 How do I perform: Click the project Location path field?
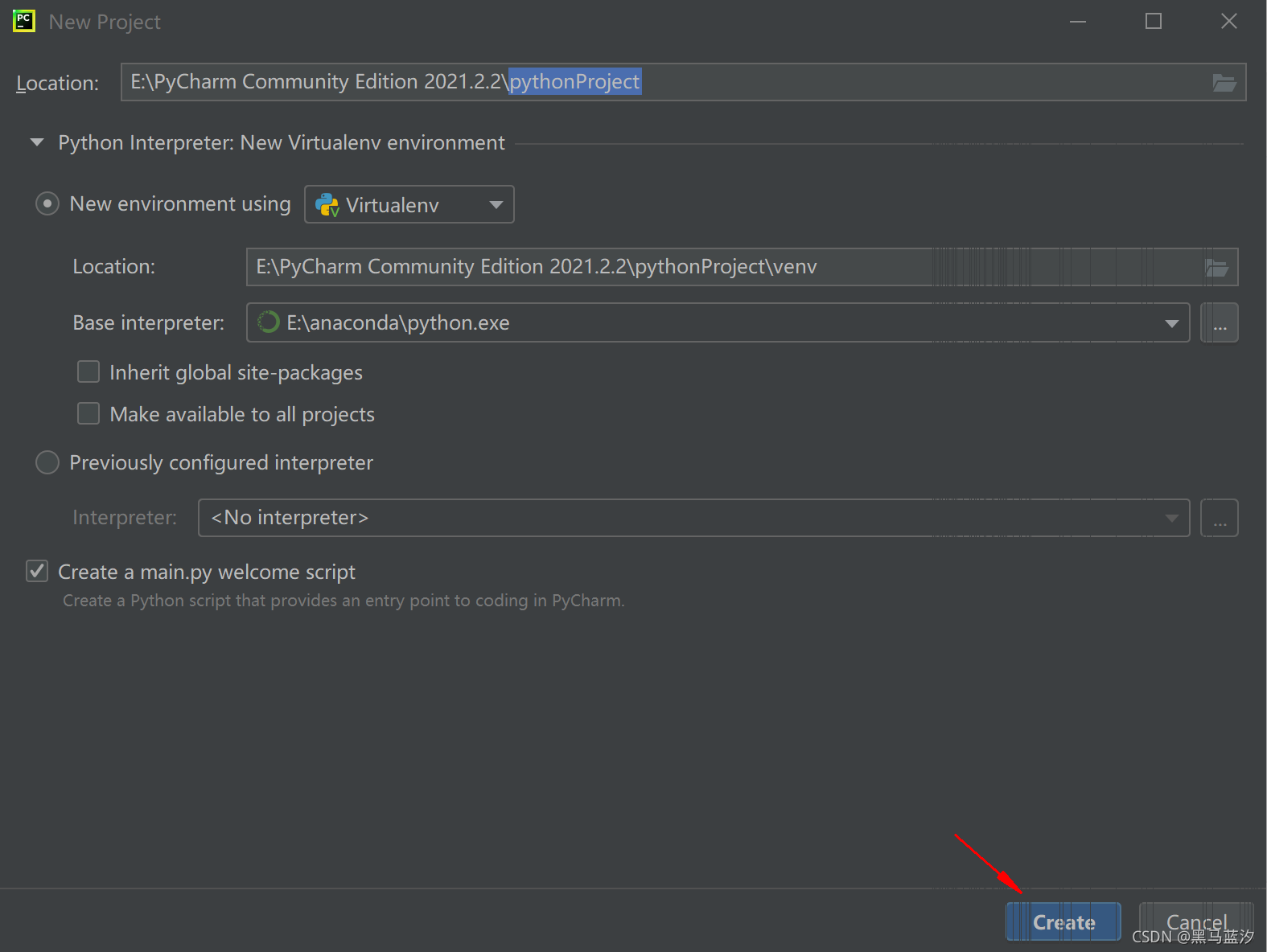[683, 82]
